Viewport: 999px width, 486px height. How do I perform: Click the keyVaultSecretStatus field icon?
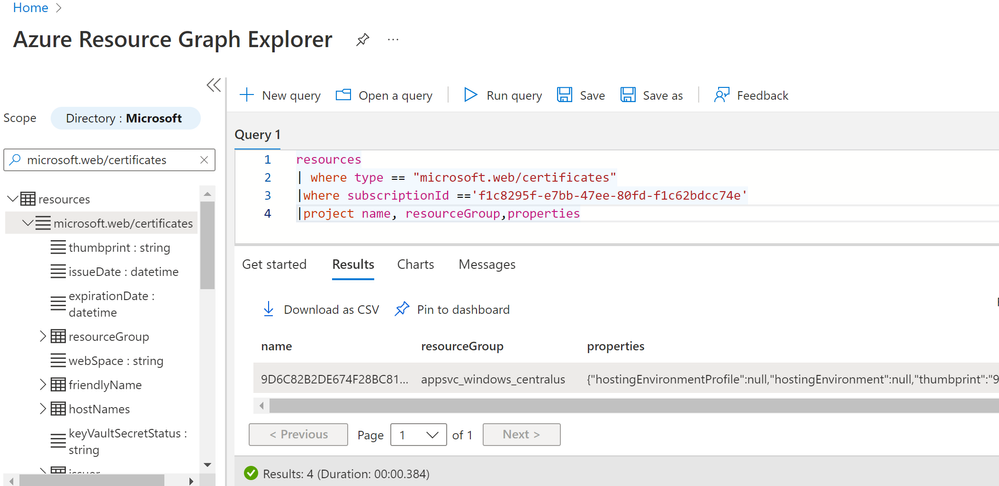click(58, 441)
